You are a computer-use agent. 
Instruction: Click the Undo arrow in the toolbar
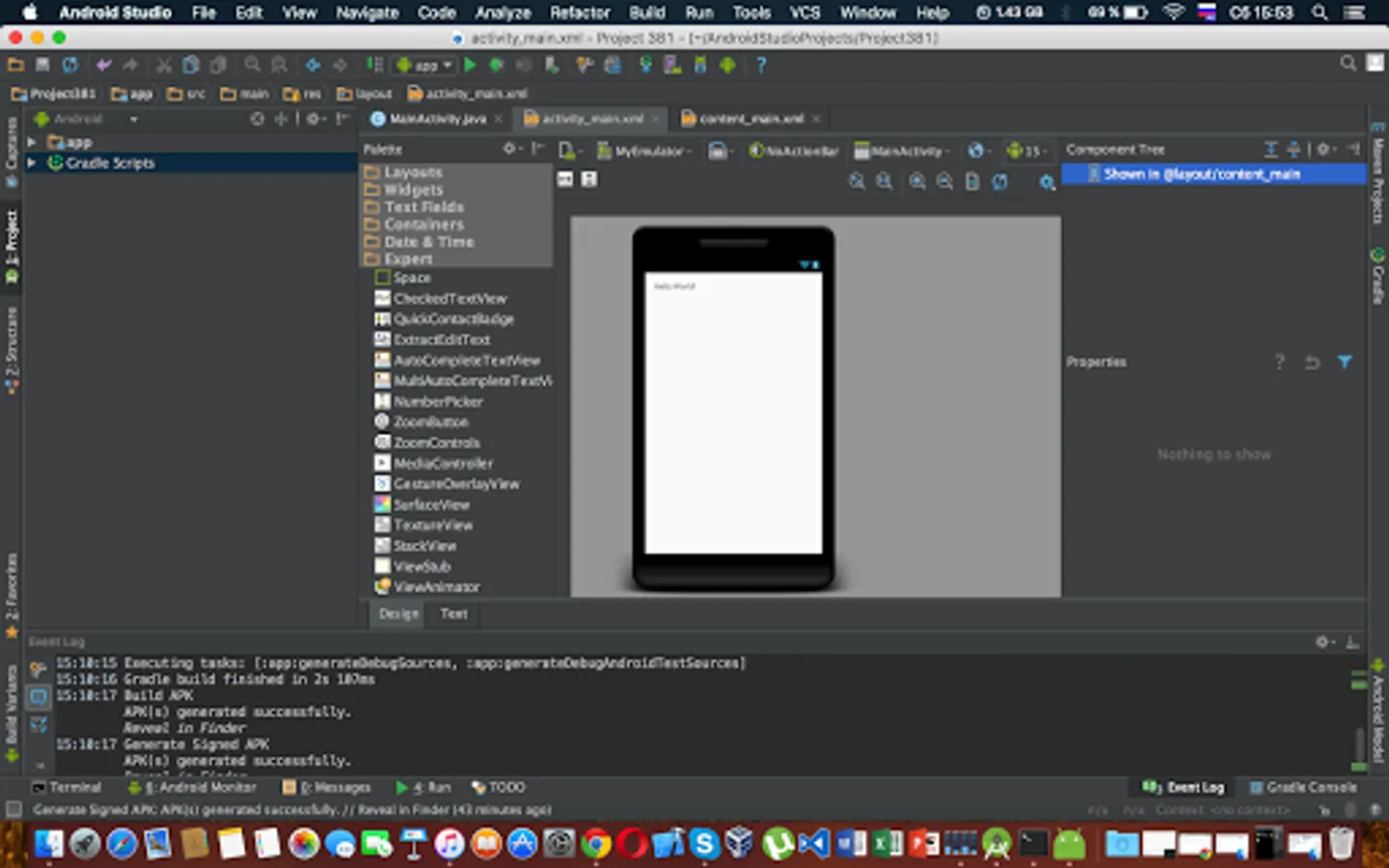click(x=103, y=65)
